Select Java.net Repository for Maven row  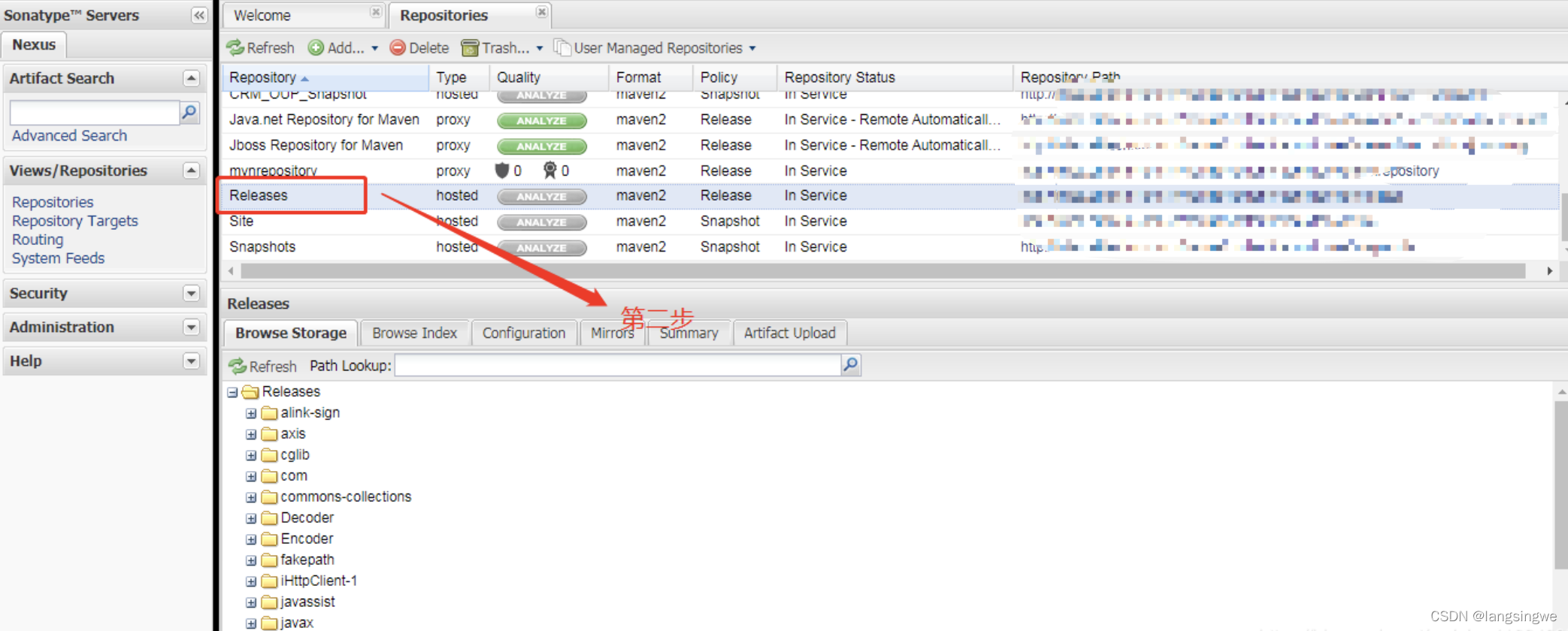[891, 120]
